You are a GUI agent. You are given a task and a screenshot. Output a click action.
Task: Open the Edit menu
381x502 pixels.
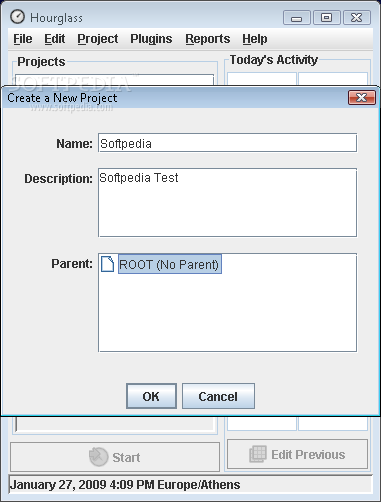[x=55, y=39]
